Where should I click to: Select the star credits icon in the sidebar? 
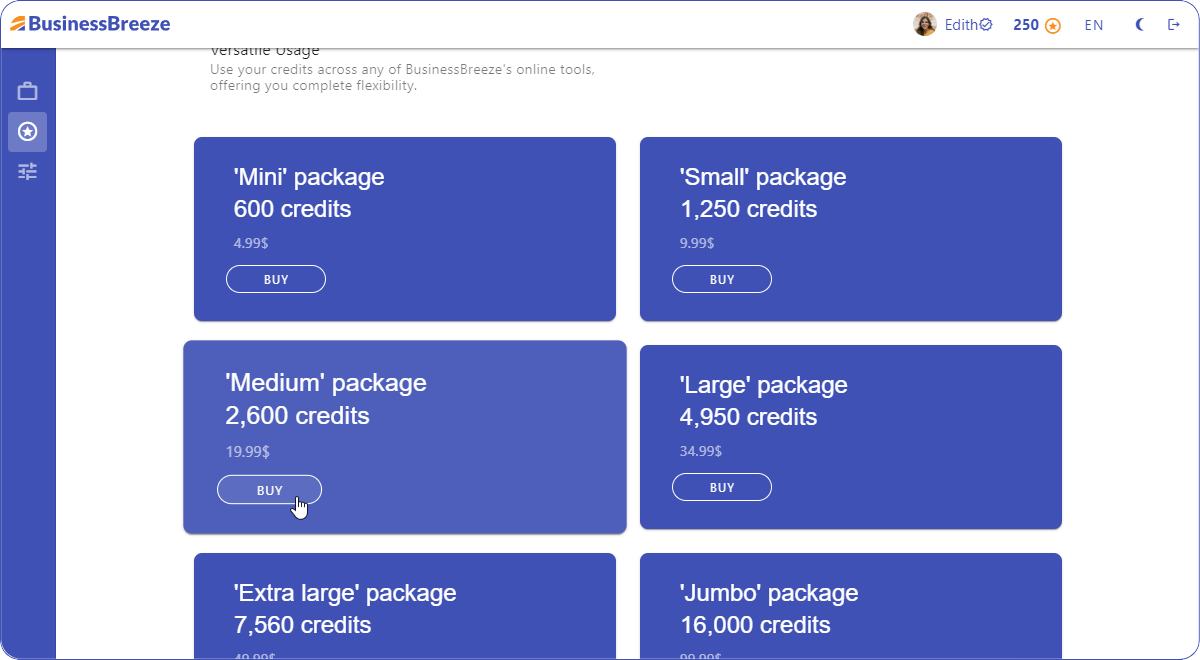tap(27, 131)
